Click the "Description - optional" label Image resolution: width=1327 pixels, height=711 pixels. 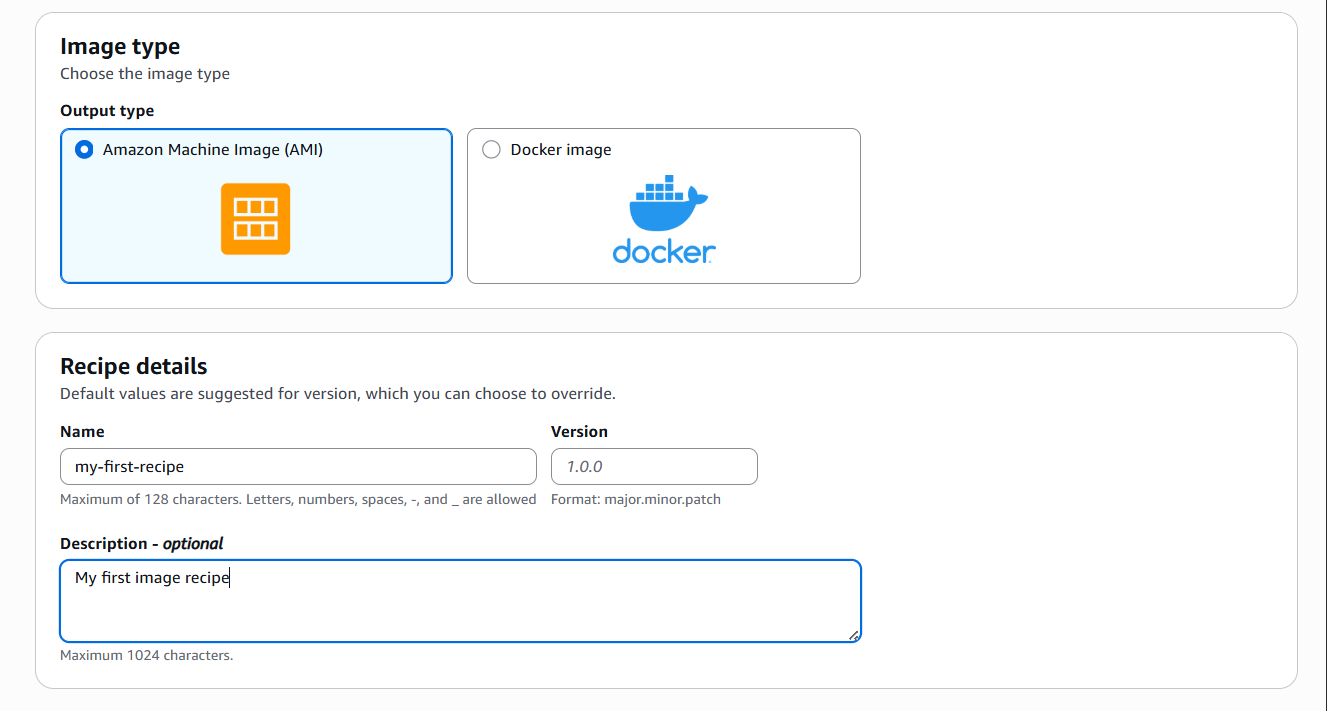point(142,544)
